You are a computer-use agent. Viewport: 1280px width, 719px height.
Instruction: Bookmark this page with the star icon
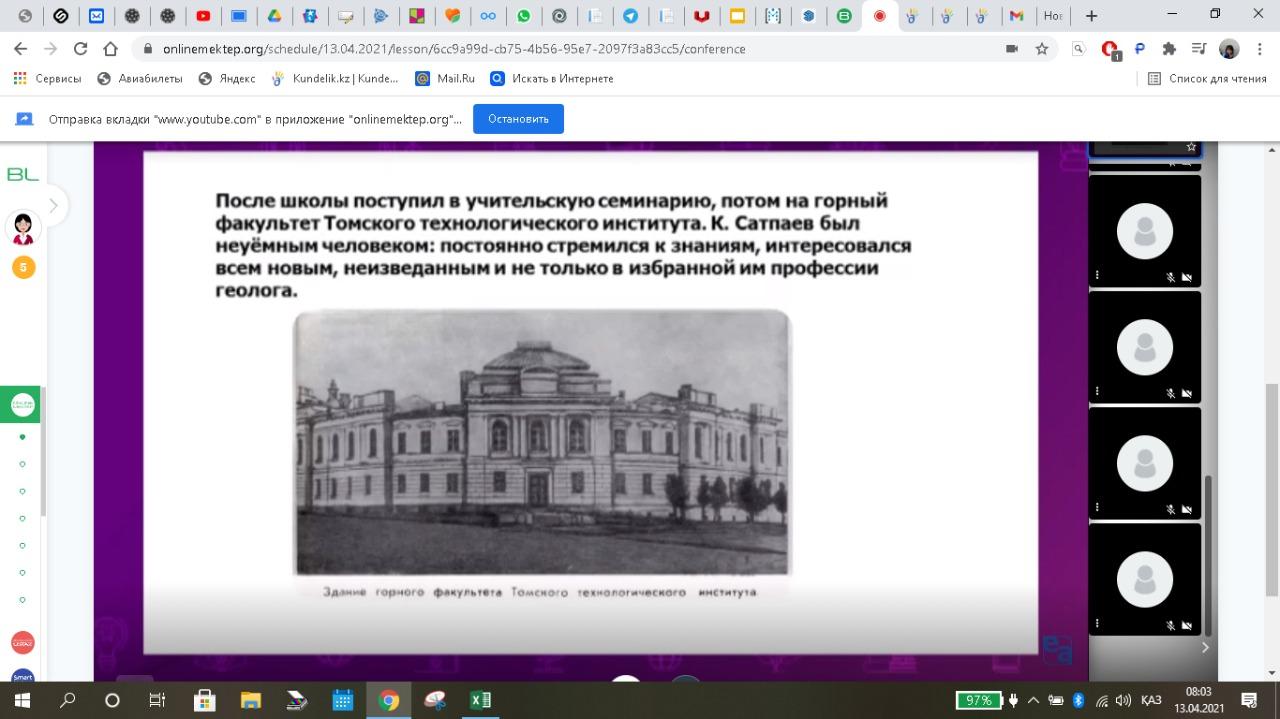point(1042,49)
